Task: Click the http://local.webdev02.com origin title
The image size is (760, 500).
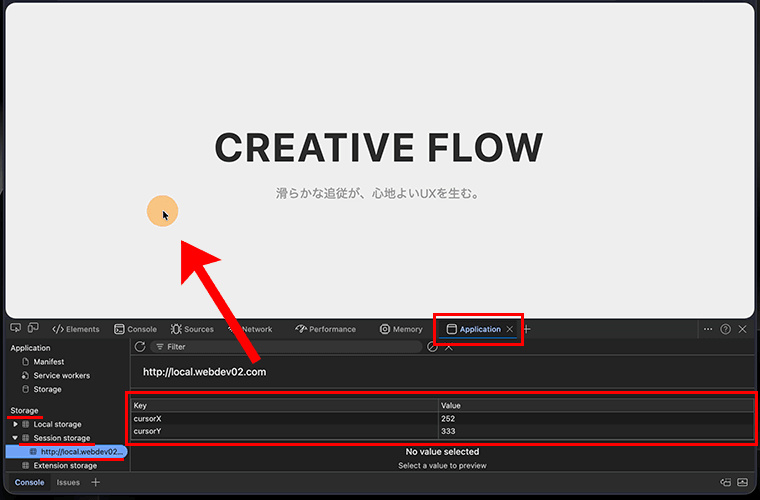Action: 204,372
